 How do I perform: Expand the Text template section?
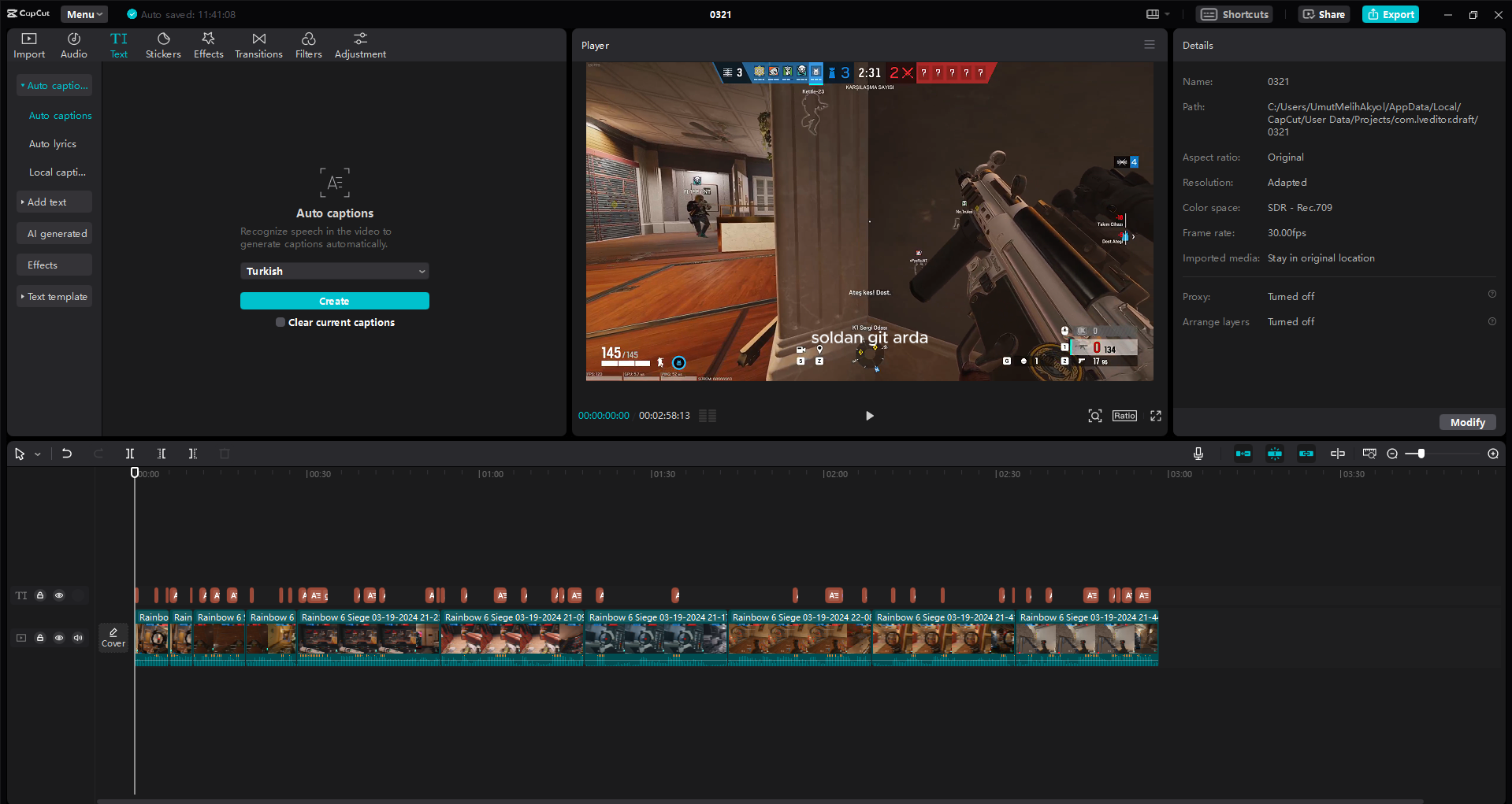coord(54,296)
